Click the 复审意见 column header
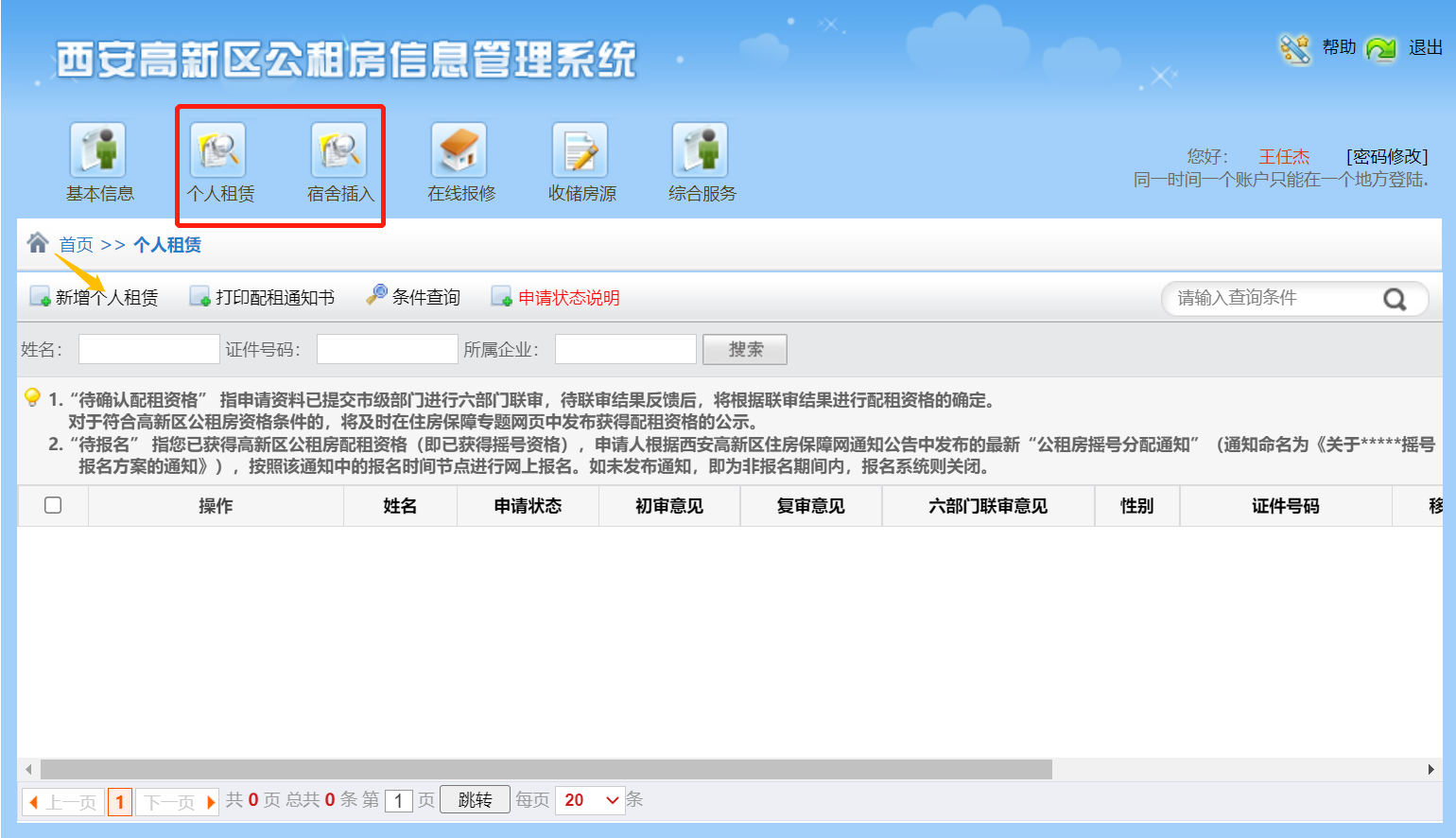This screenshot has height=838, width=1456. pyautogui.click(x=811, y=506)
